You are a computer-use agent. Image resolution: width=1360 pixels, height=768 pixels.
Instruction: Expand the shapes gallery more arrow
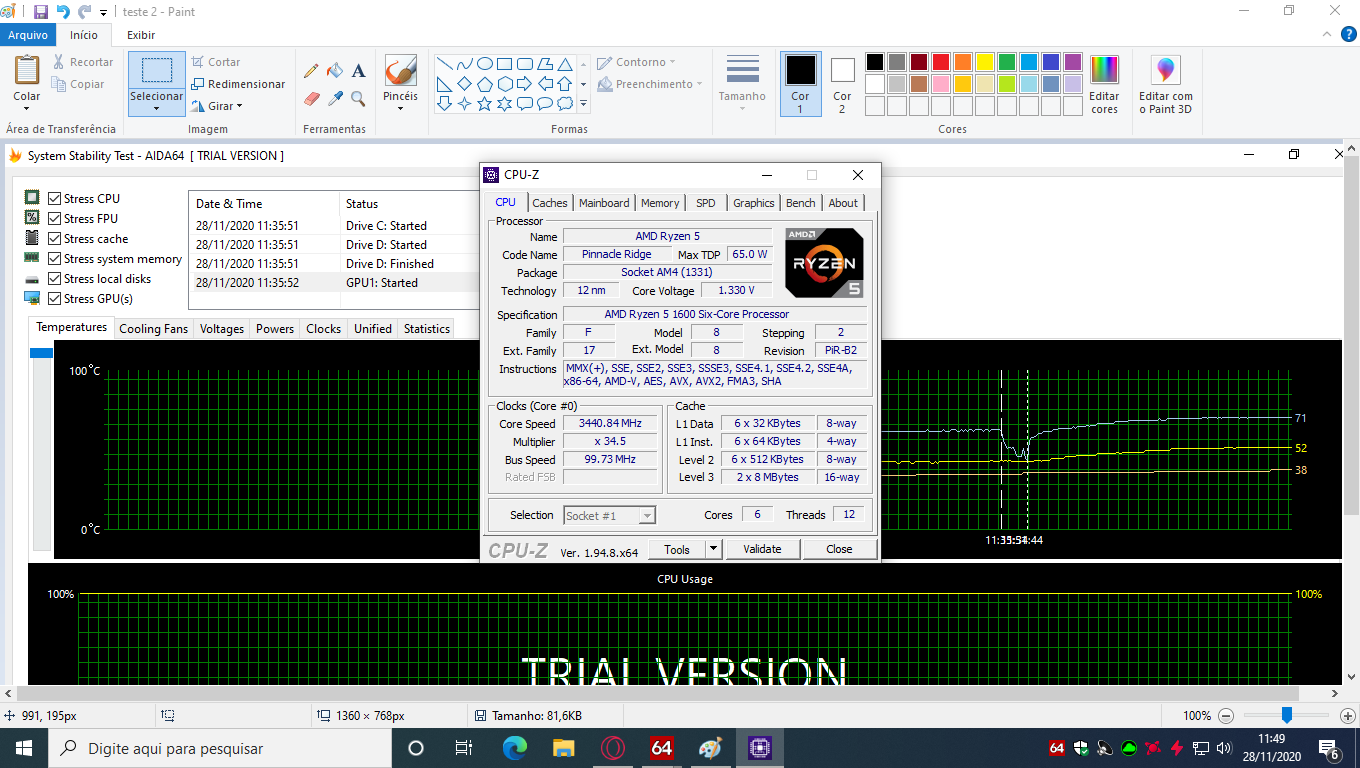583,103
